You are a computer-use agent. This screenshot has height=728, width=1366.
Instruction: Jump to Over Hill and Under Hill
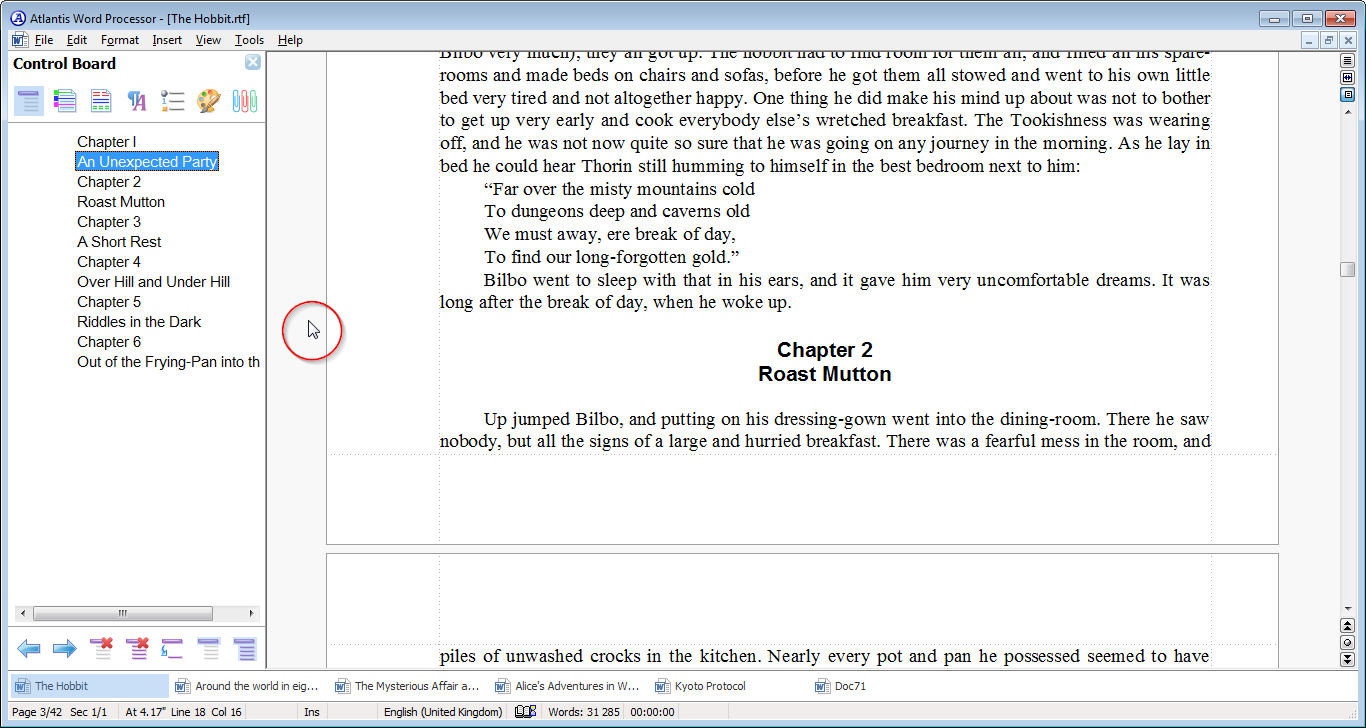click(x=154, y=282)
